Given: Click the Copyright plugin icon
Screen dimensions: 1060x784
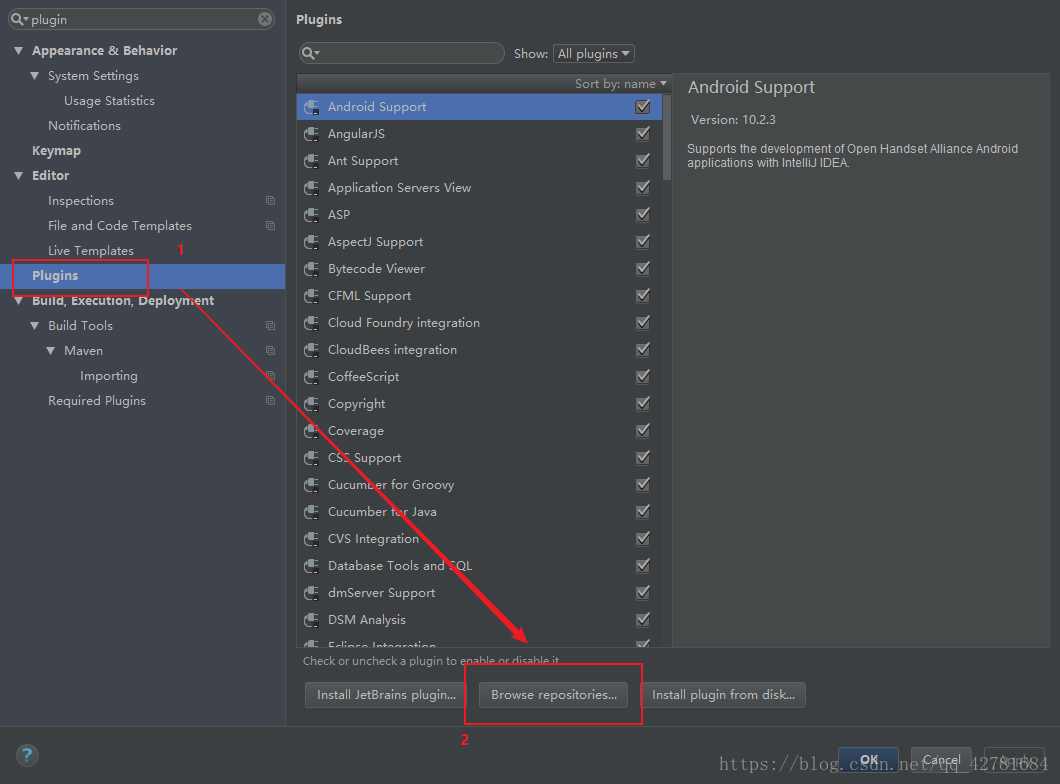Looking at the screenshot, I should pyautogui.click(x=312, y=404).
